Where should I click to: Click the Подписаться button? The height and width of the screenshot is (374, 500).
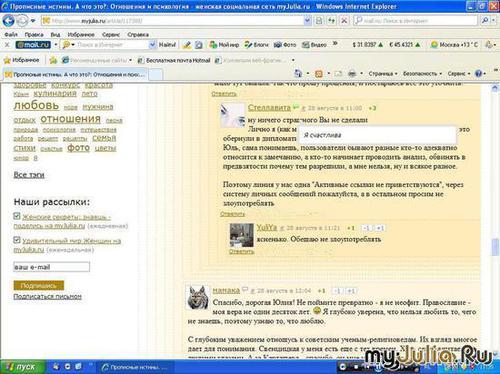39,285
